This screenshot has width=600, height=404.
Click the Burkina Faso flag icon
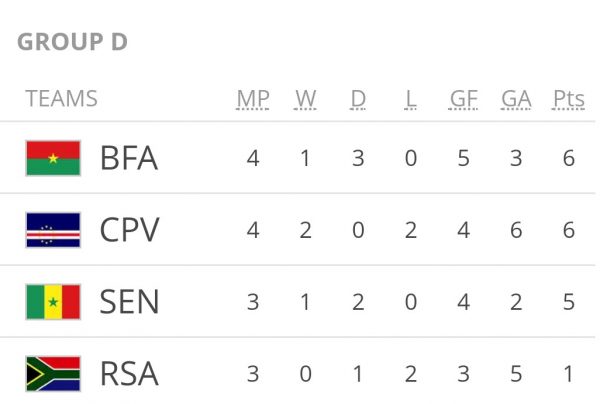coord(52,158)
